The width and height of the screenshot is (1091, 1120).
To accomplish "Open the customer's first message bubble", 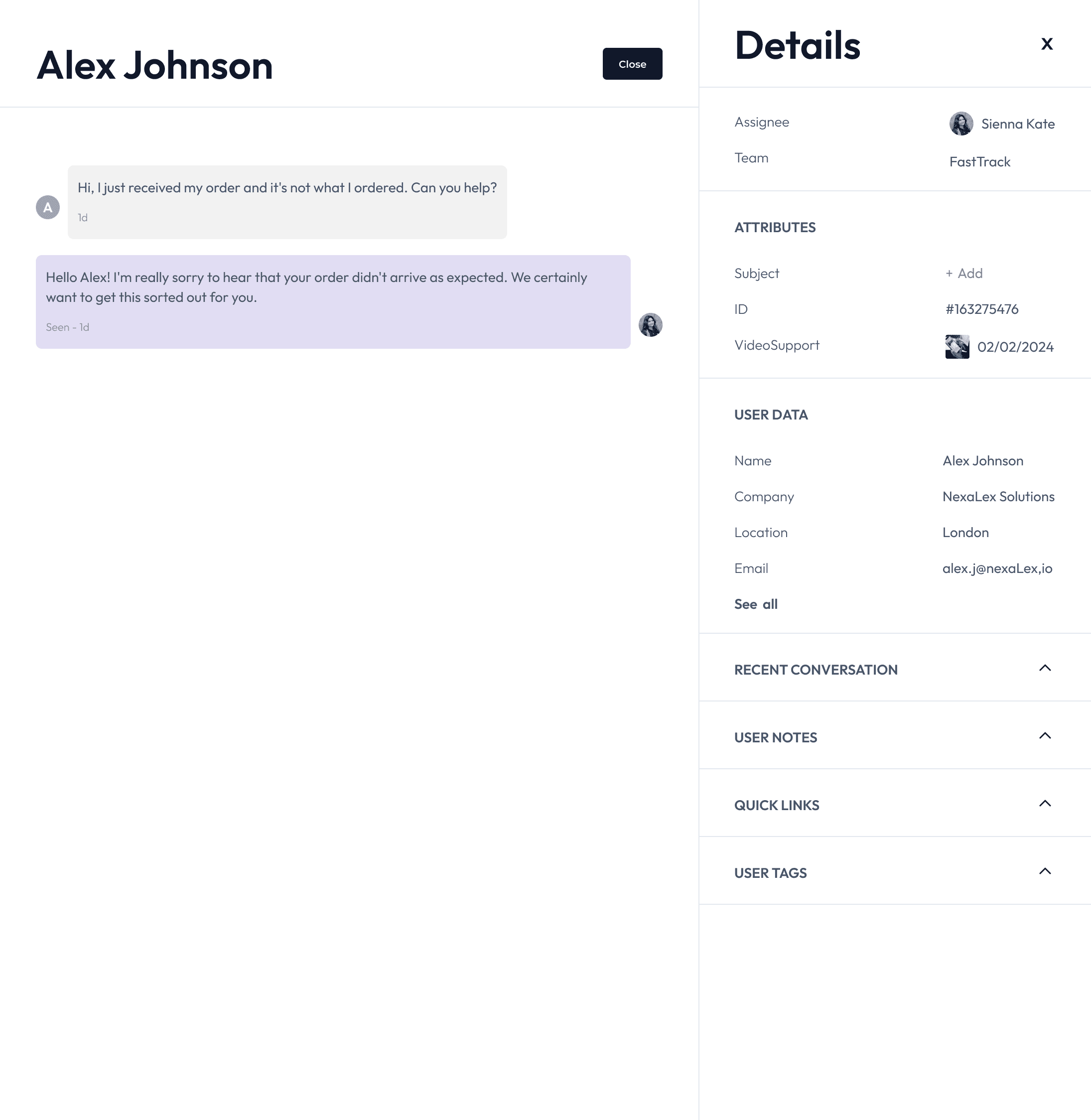I will click(x=286, y=201).
